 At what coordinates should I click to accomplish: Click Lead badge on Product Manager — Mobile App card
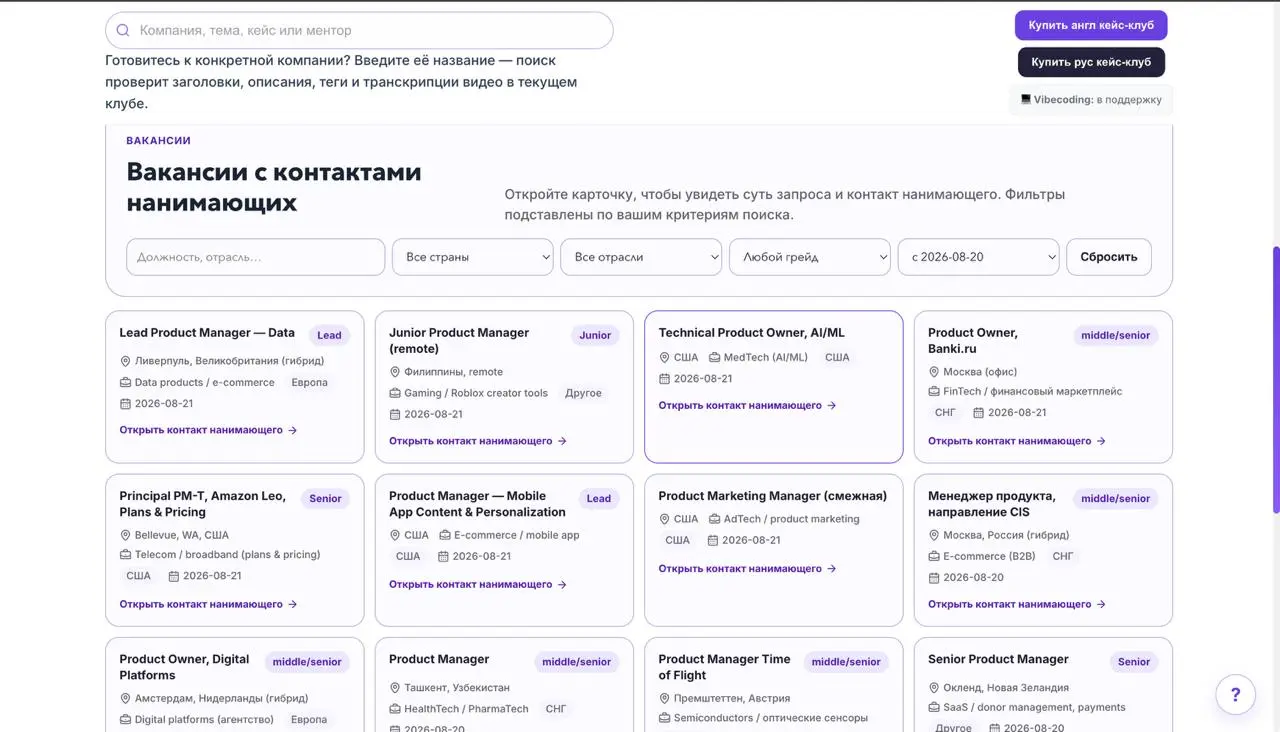coord(599,499)
